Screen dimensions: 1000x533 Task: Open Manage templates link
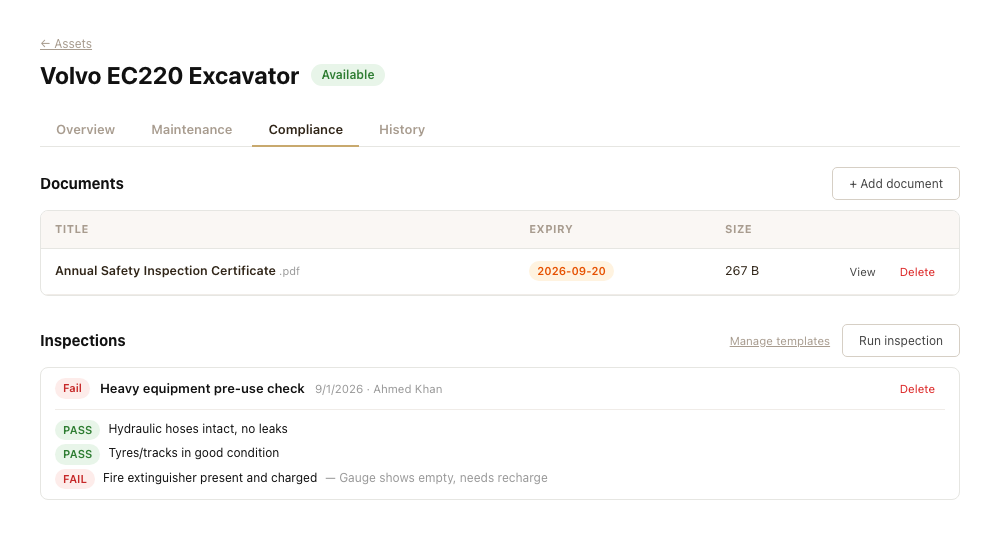[x=779, y=341]
